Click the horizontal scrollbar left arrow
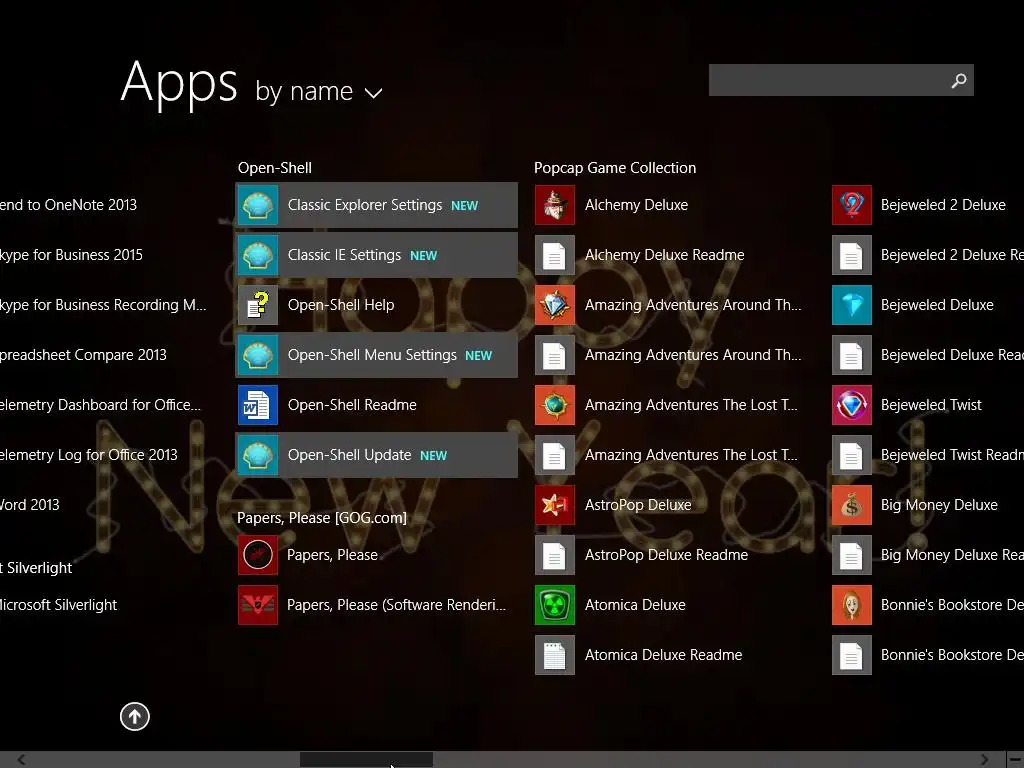The height and width of the screenshot is (768, 1024). pyautogui.click(x=22, y=760)
